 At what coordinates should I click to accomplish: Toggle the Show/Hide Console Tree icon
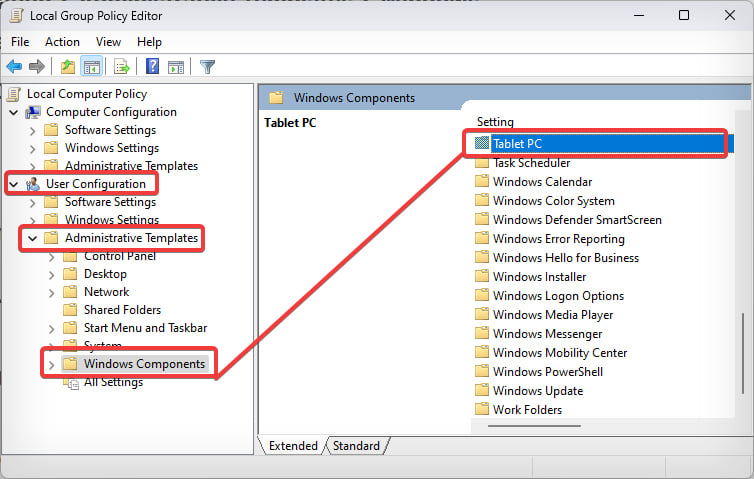click(x=91, y=67)
